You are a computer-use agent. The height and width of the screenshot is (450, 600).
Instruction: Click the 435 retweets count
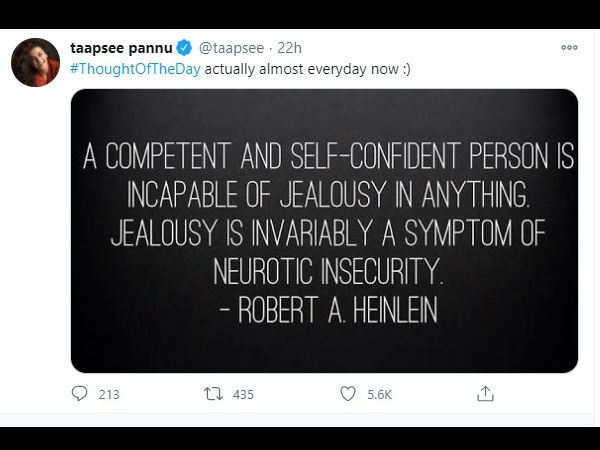(x=243, y=394)
